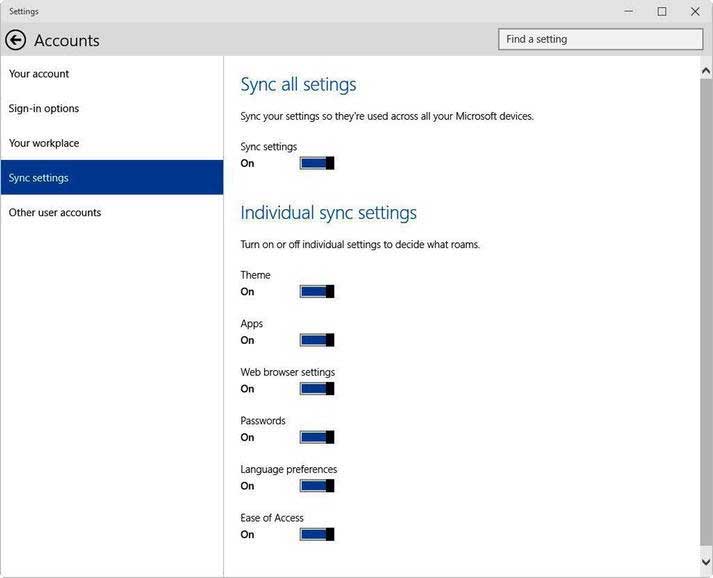Minimize the Settings window
The width and height of the screenshot is (713, 578).
tap(628, 11)
